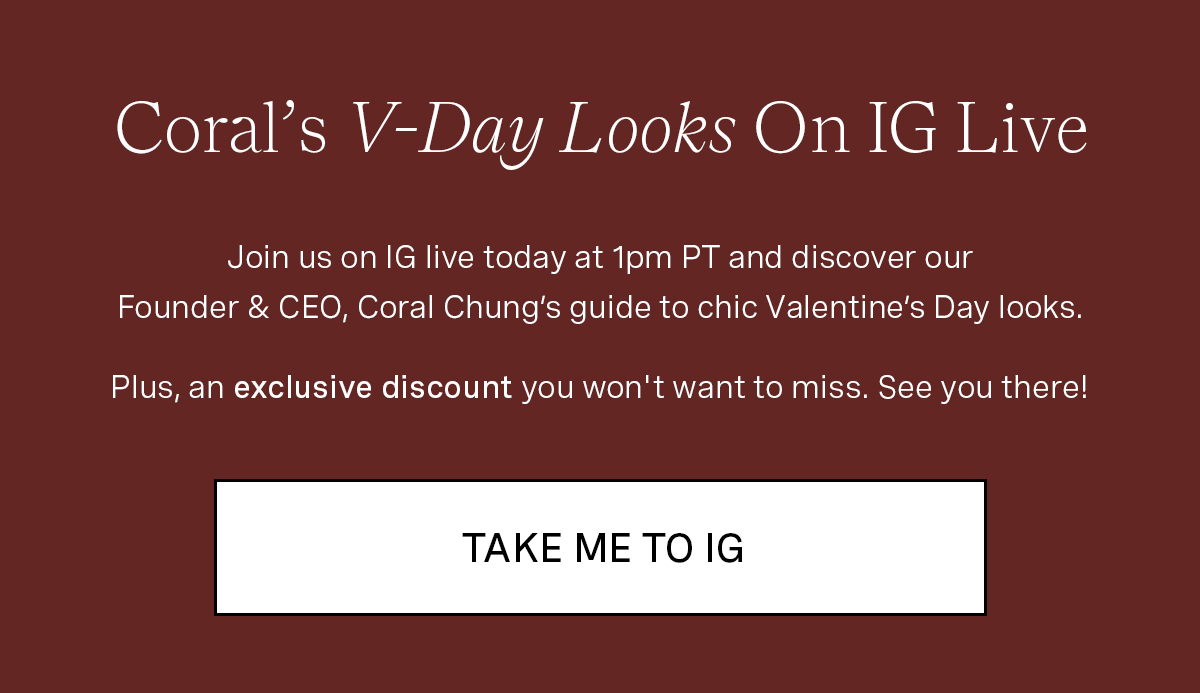Click the italic V-Day Looks text

click(x=543, y=132)
